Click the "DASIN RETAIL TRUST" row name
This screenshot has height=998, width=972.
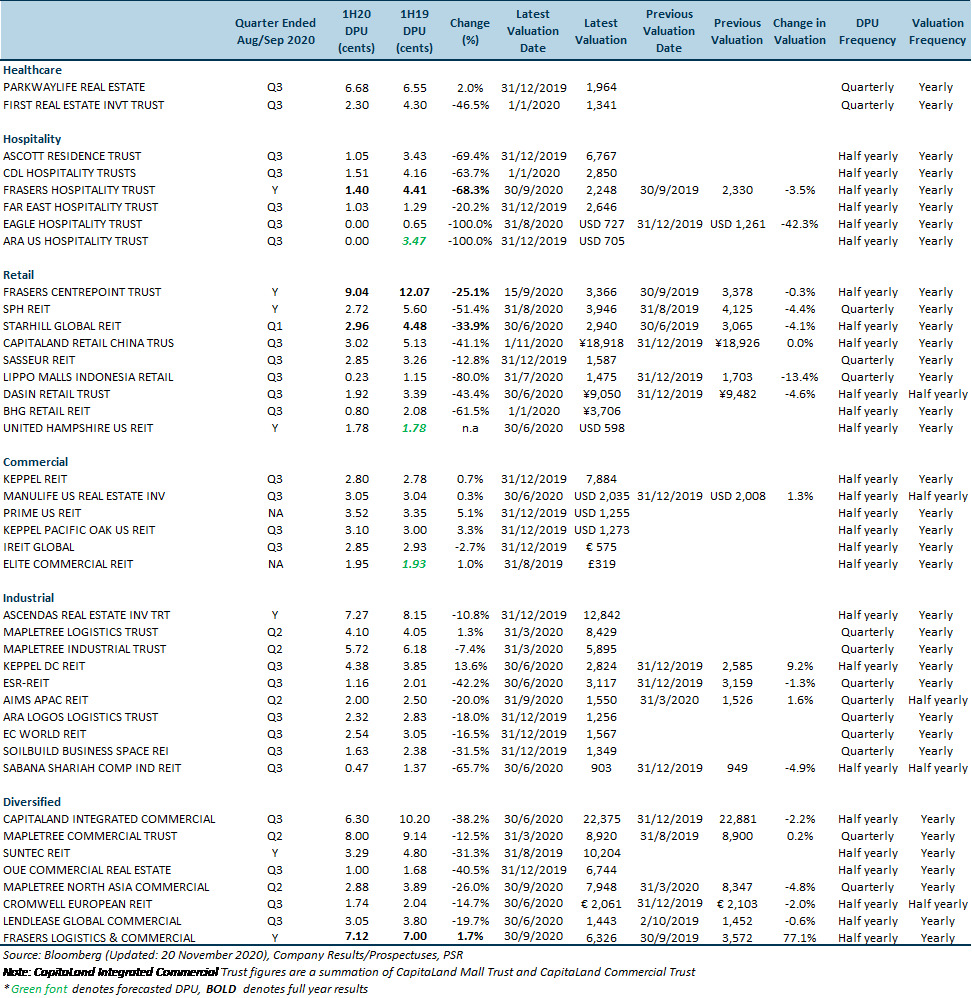coord(57,394)
